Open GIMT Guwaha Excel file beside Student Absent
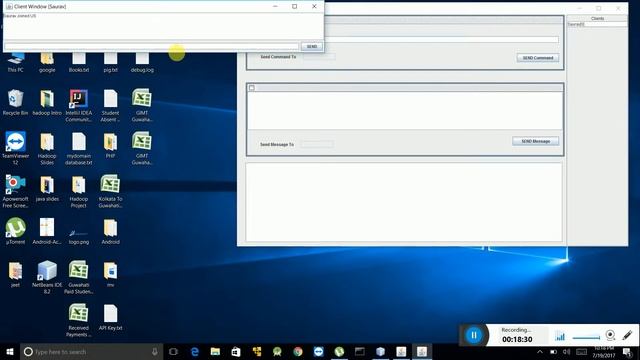The width and height of the screenshot is (640, 360). [x=142, y=106]
